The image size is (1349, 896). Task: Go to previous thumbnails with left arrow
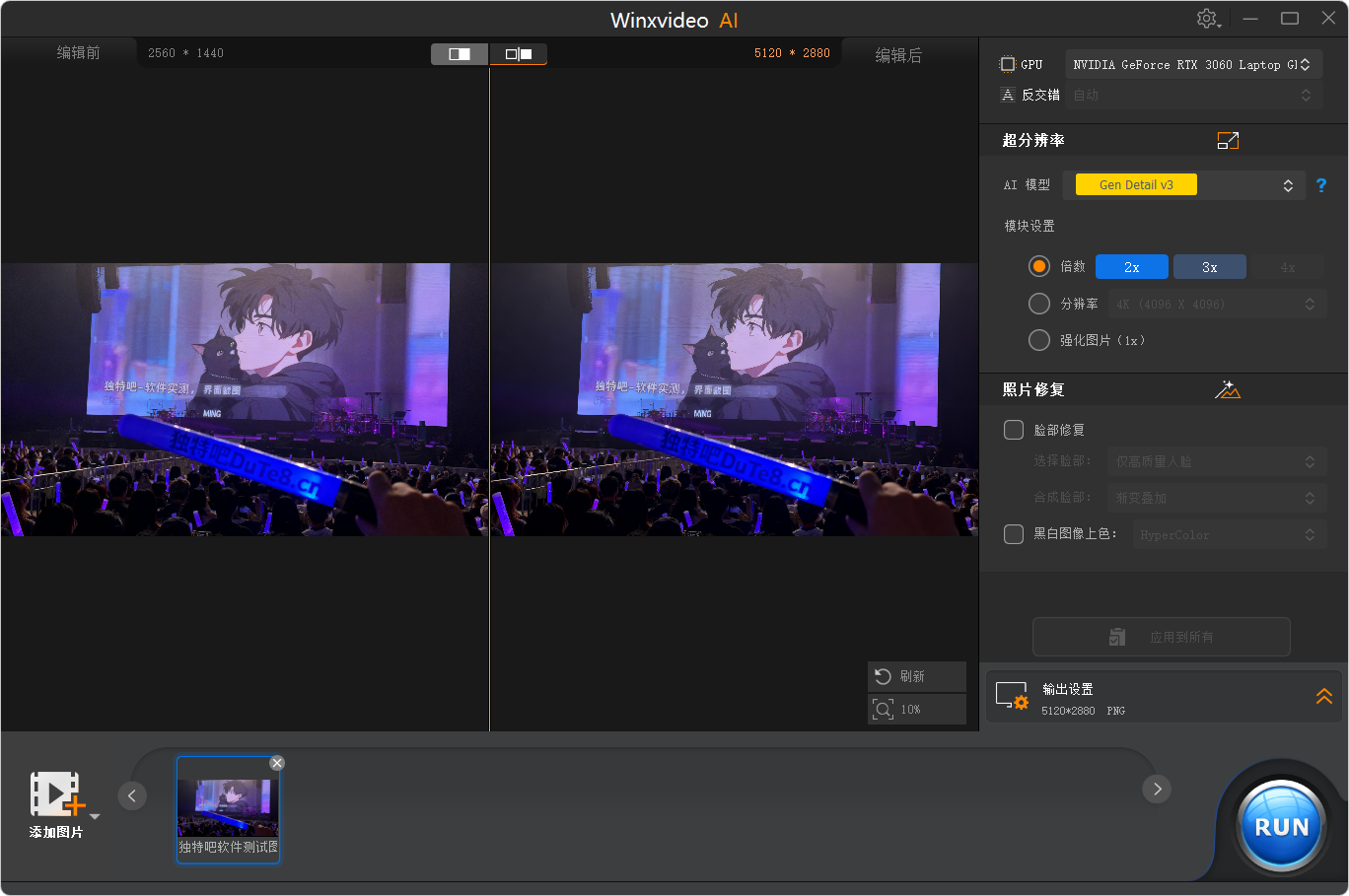pos(132,795)
